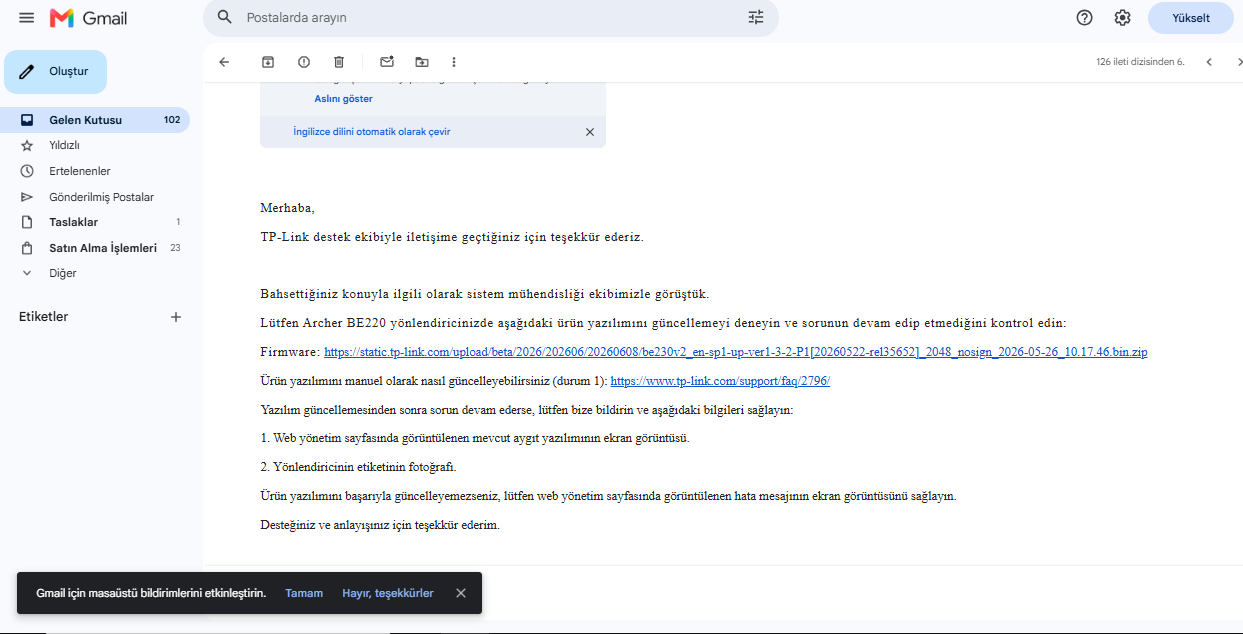The width and height of the screenshot is (1243, 634).
Task: Click Aslını göster link
Action: (x=344, y=99)
